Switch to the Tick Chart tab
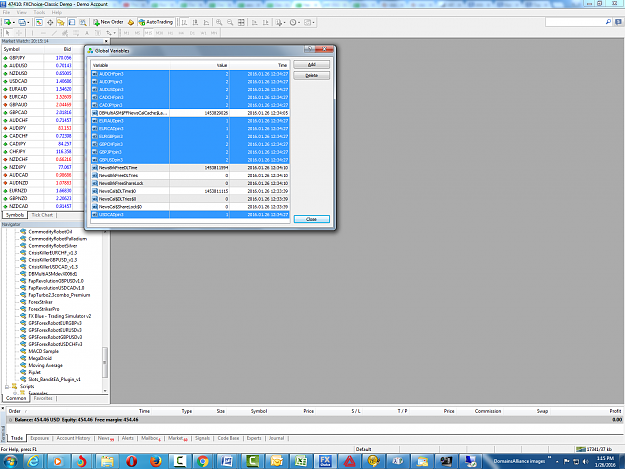 click(x=42, y=215)
